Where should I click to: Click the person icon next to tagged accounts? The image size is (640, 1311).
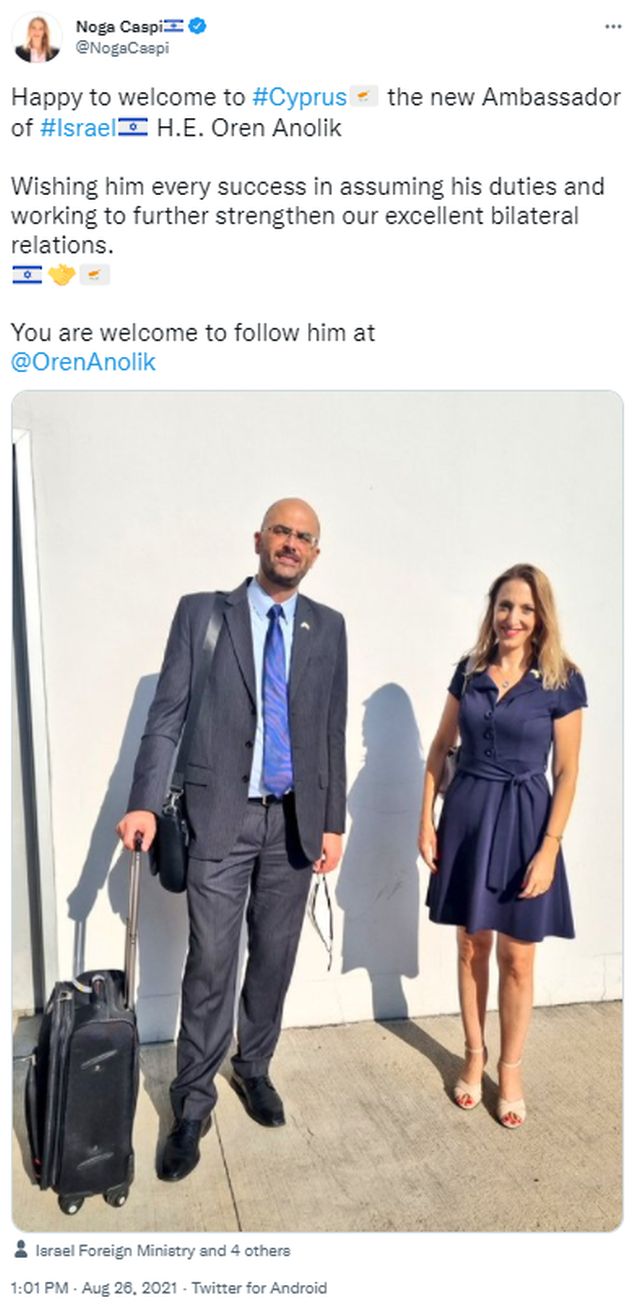click(22, 1250)
